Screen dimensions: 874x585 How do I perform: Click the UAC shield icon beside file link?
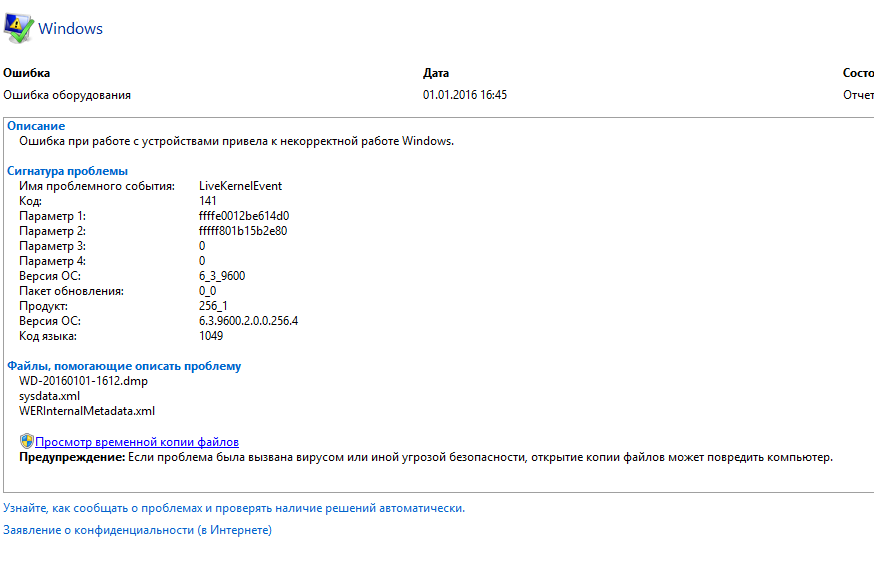coord(26,441)
